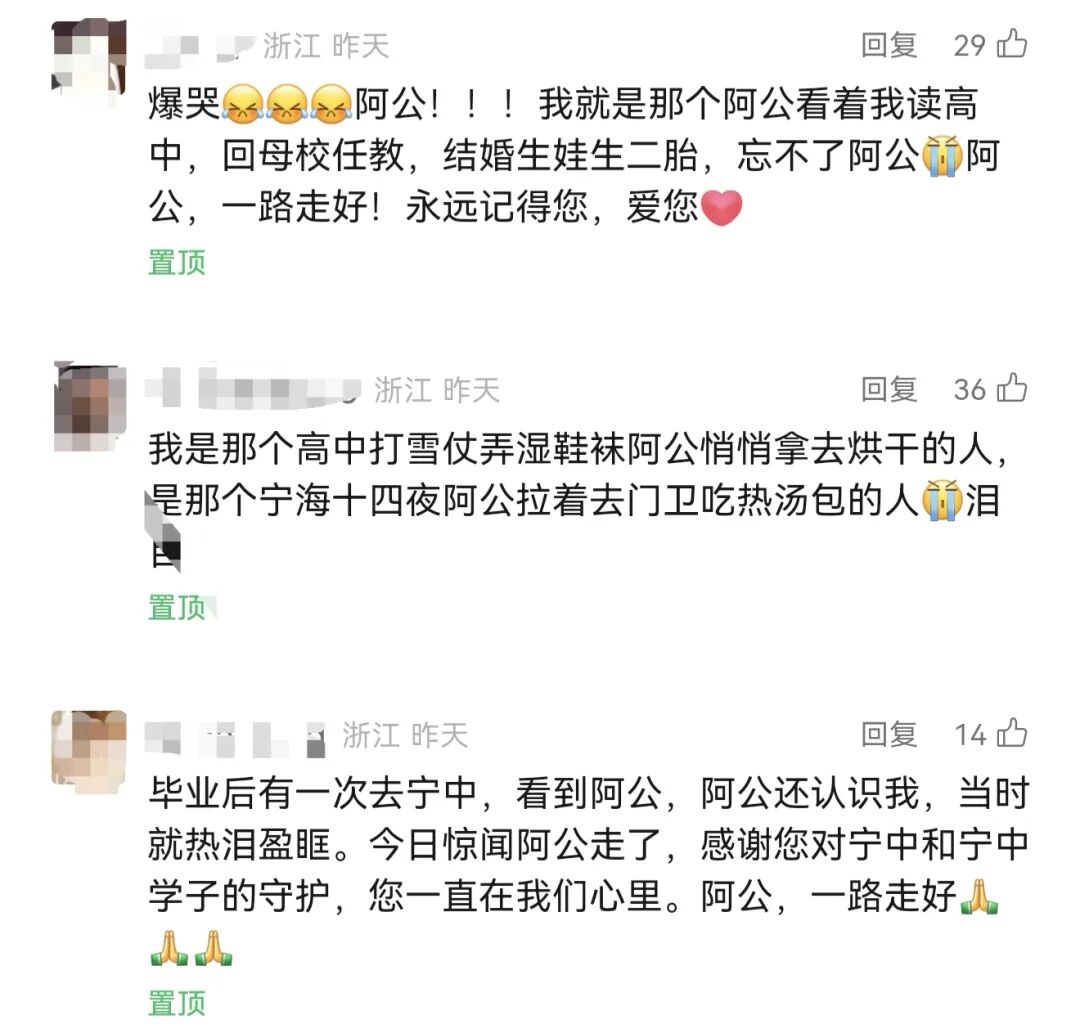1080x1029 pixels.
Task: Pin the second comment with 置顶
Action: coord(177,607)
